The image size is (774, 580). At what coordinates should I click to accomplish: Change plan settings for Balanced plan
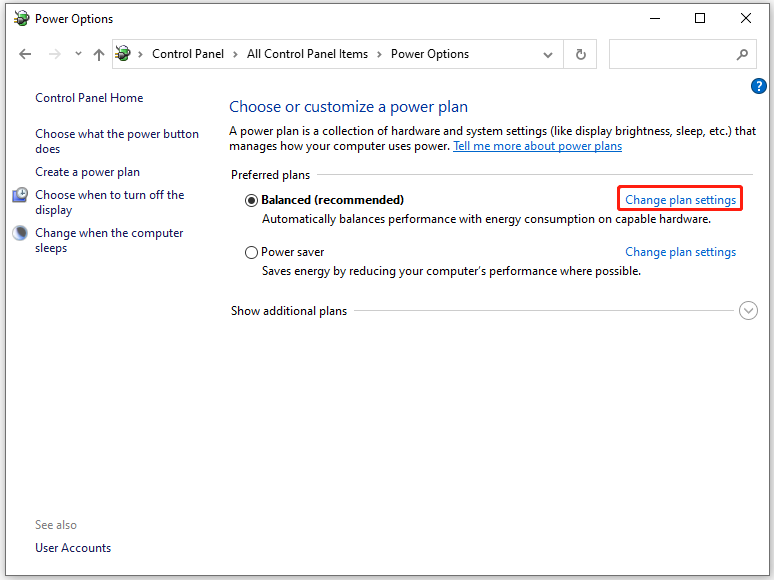click(680, 200)
